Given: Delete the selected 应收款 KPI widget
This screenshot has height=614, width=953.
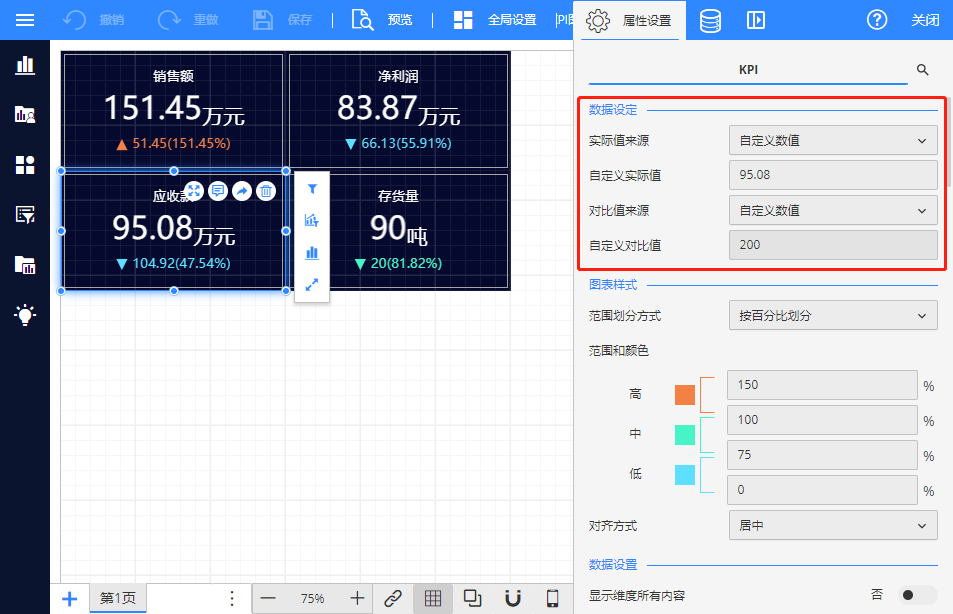Looking at the screenshot, I should coord(265,191).
